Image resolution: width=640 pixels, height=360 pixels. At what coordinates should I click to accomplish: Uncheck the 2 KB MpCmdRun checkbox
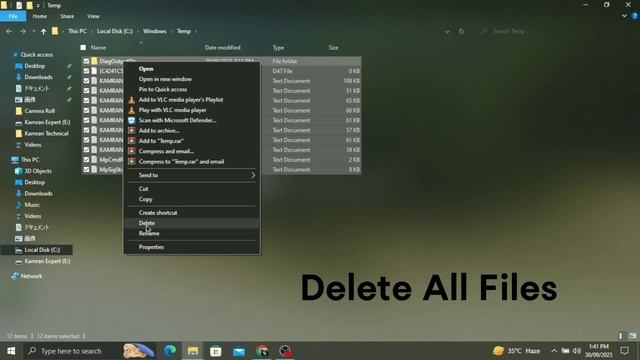[x=86, y=160]
